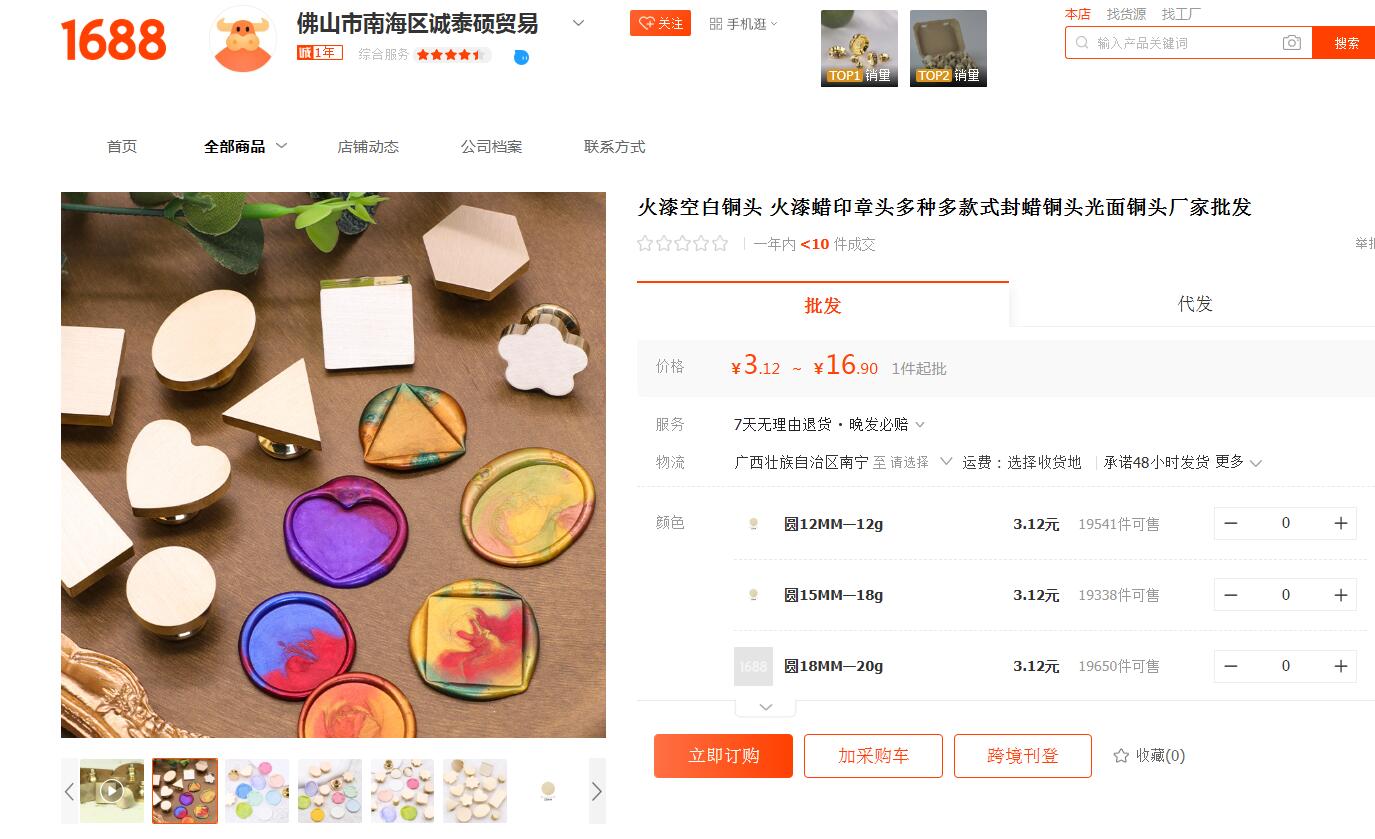Open the 公司档案 nav item

pos(491,146)
